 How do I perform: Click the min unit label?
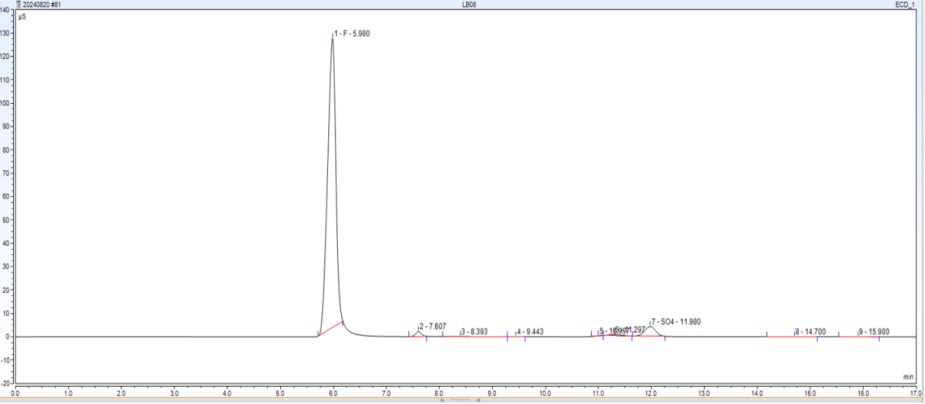point(907,377)
